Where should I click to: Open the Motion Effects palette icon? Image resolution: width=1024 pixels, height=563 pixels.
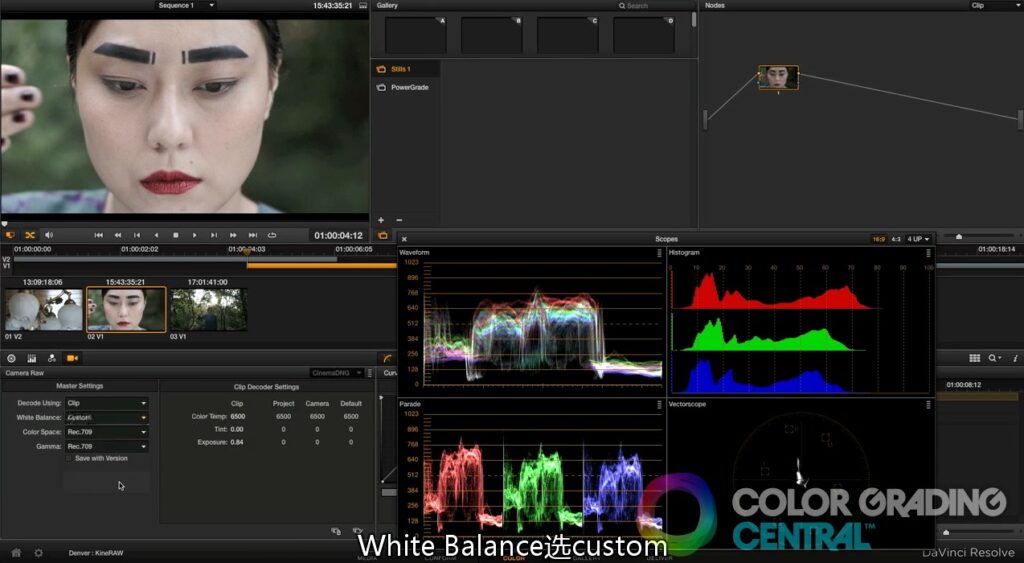point(52,359)
